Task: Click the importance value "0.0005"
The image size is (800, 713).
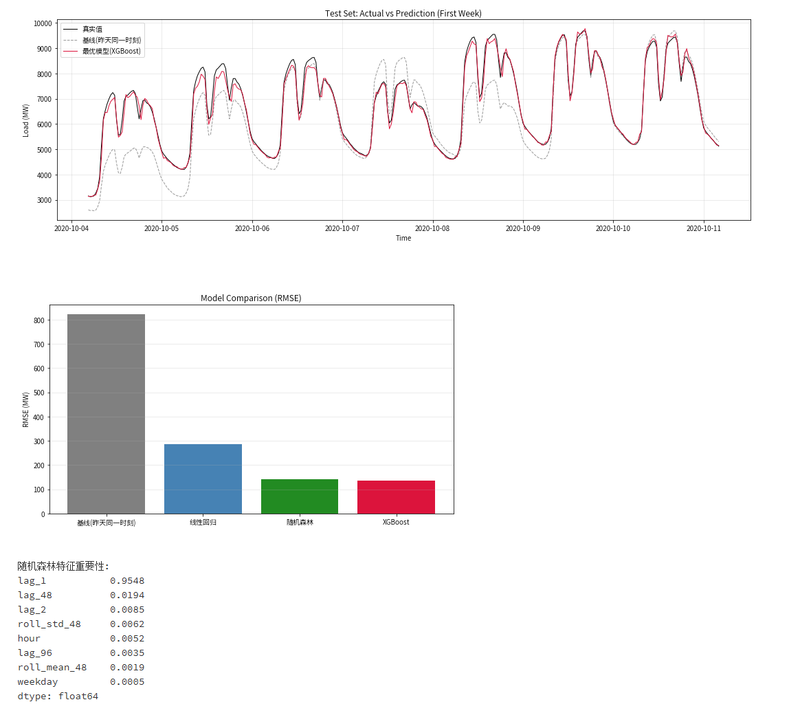Action: [127, 682]
